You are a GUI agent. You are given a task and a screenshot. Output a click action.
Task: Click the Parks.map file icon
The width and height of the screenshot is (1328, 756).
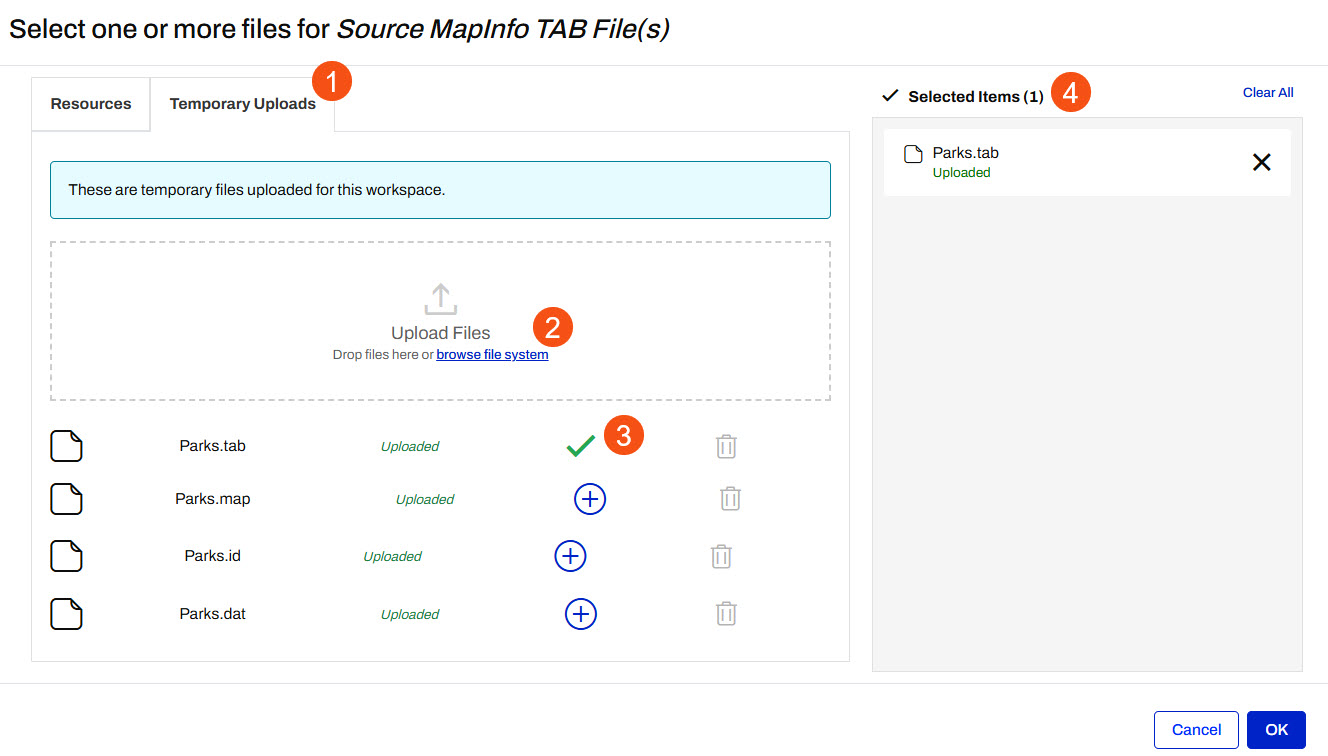[x=66, y=499]
